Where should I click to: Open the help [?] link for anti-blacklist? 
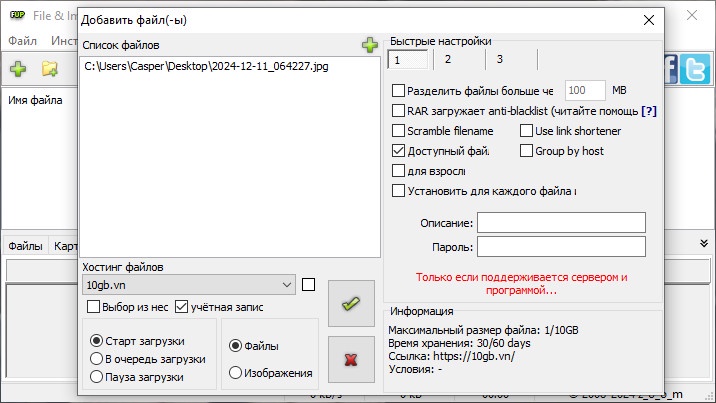pos(649,111)
